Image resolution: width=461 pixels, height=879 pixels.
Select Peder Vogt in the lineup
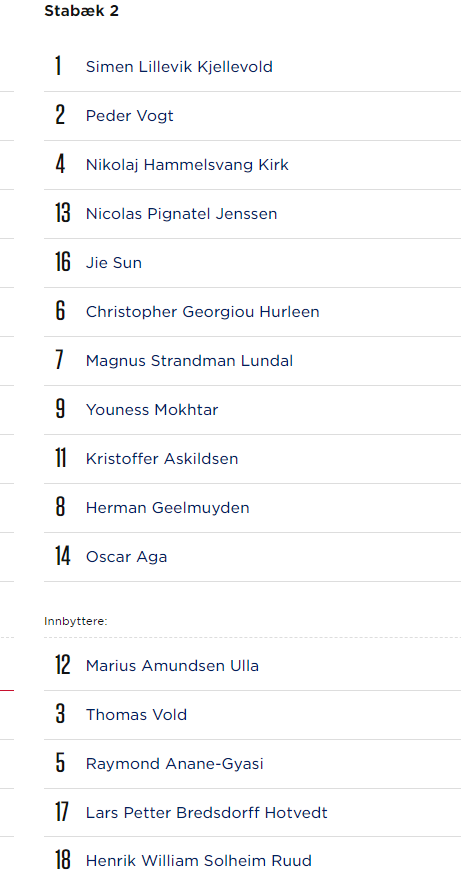click(130, 115)
